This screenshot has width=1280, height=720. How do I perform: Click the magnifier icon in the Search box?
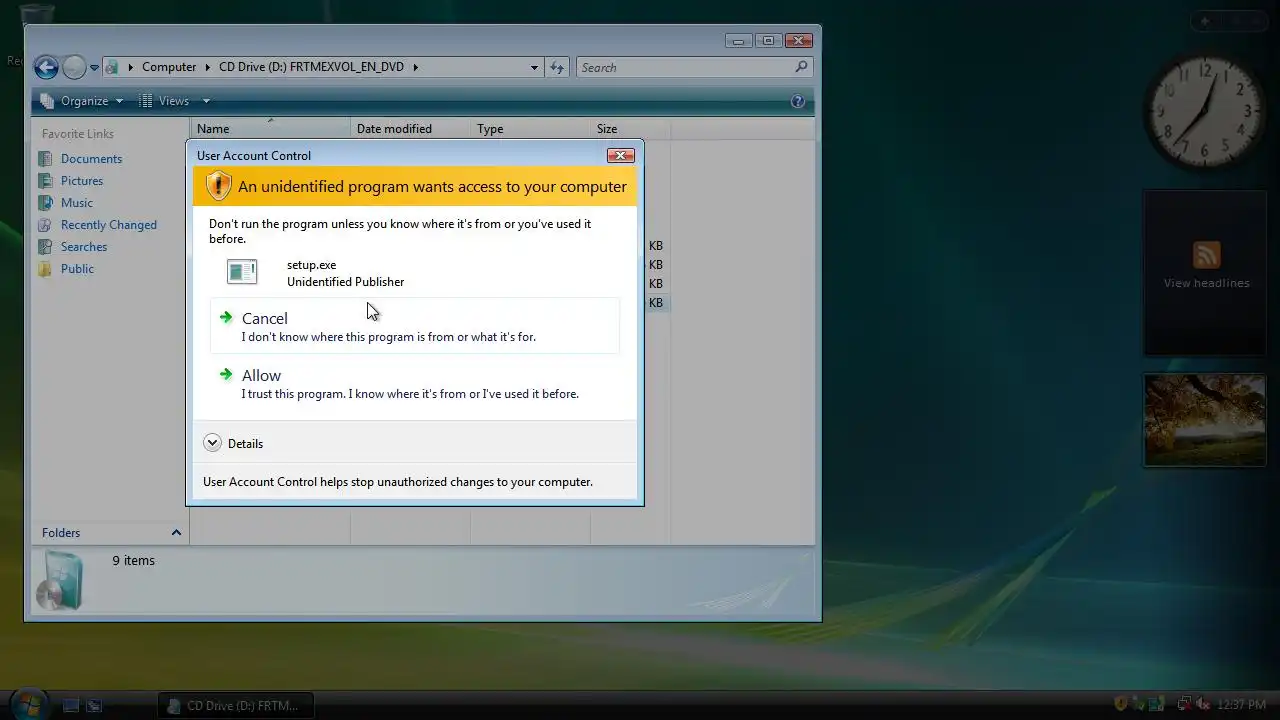(801, 67)
